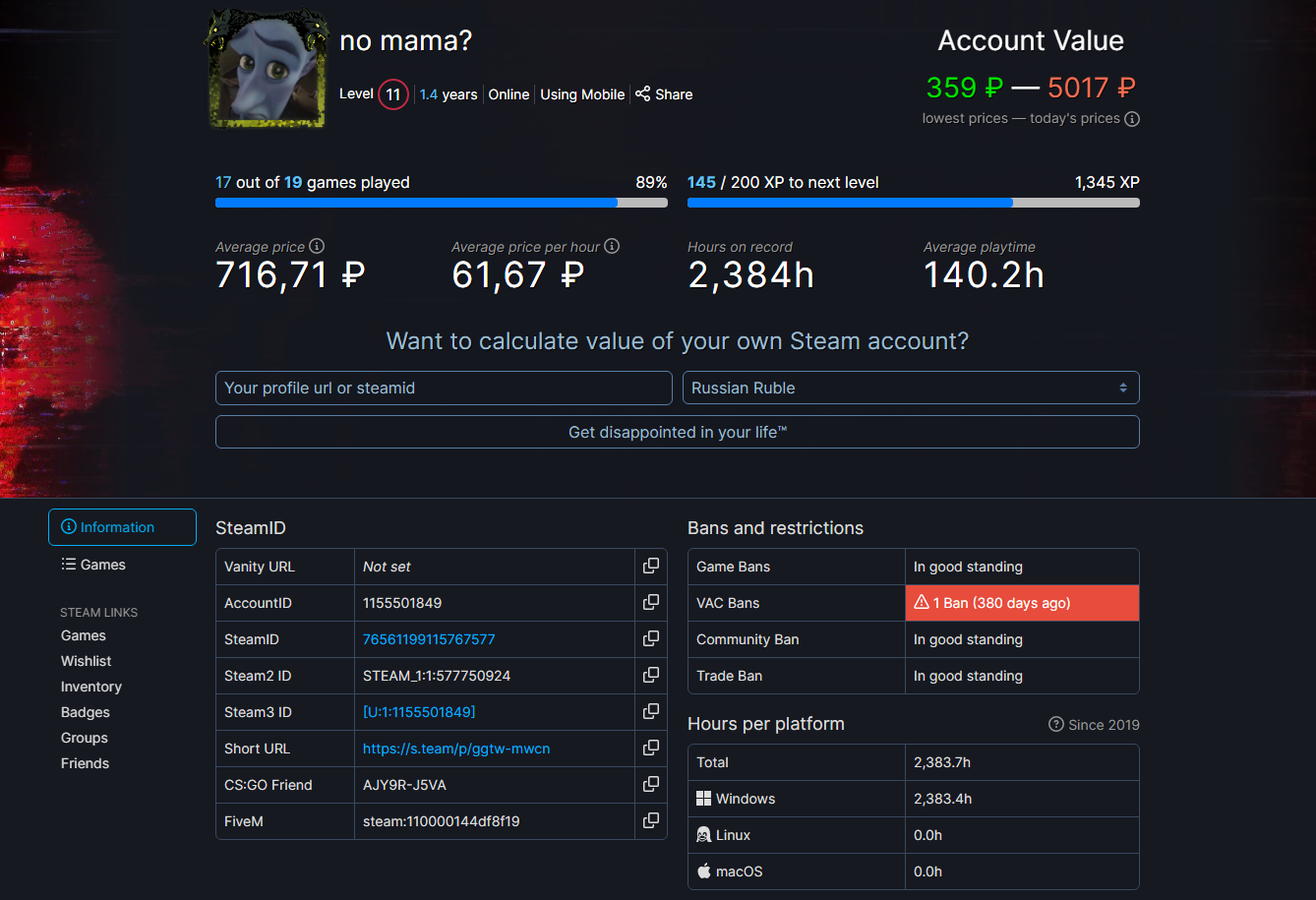Switch to the Information tab
The width and height of the screenshot is (1316, 900).
[x=122, y=527]
